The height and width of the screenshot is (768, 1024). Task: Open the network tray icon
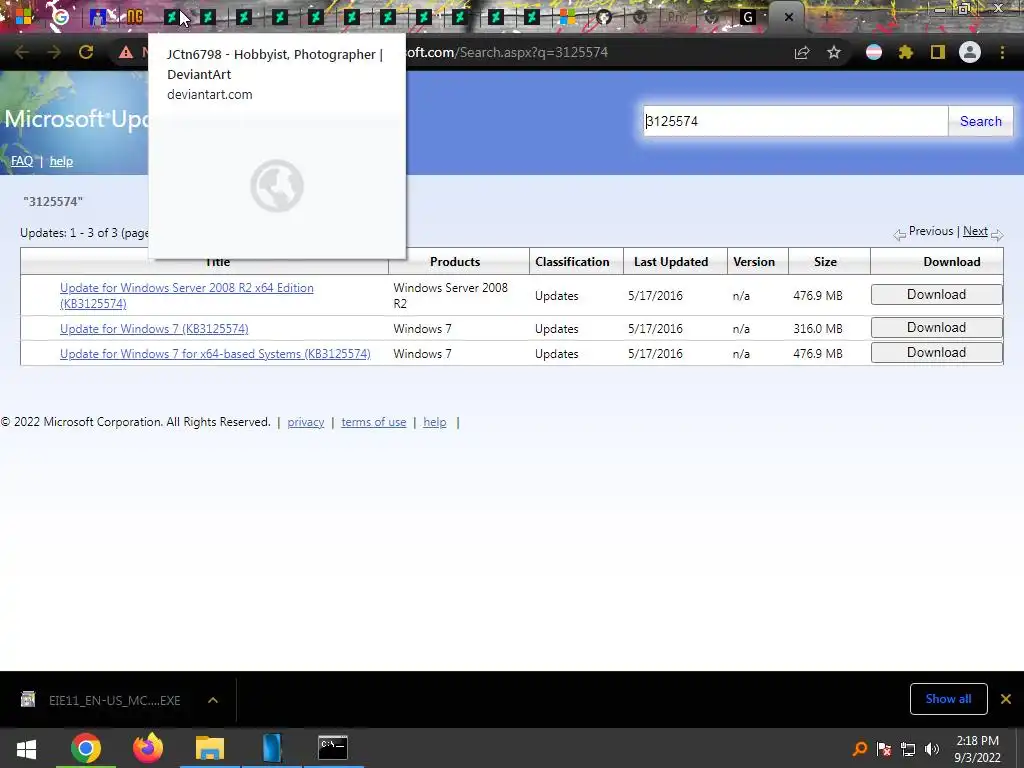[x=908, y=749]
